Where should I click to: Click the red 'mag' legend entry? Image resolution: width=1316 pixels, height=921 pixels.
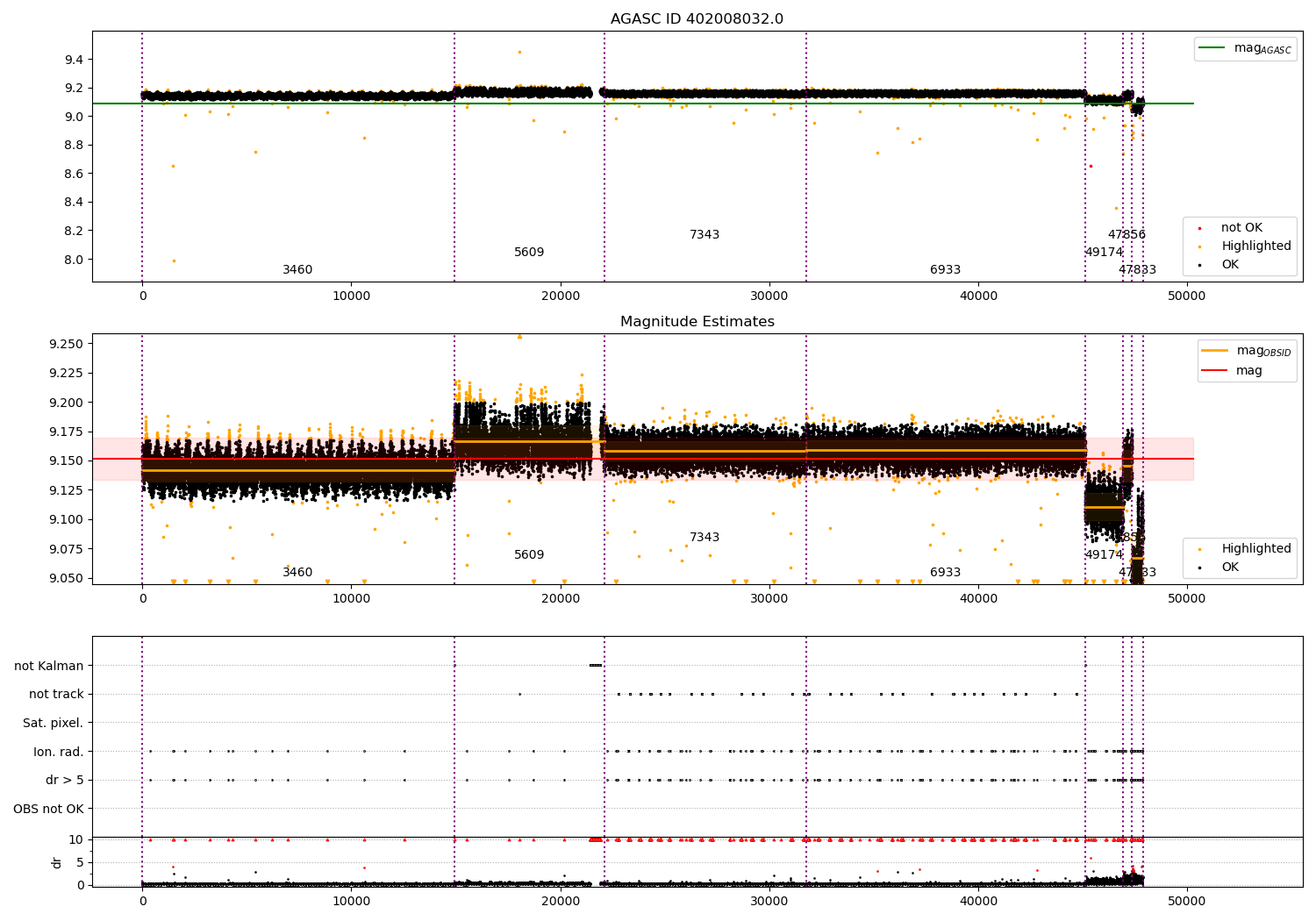(1232, 370)
